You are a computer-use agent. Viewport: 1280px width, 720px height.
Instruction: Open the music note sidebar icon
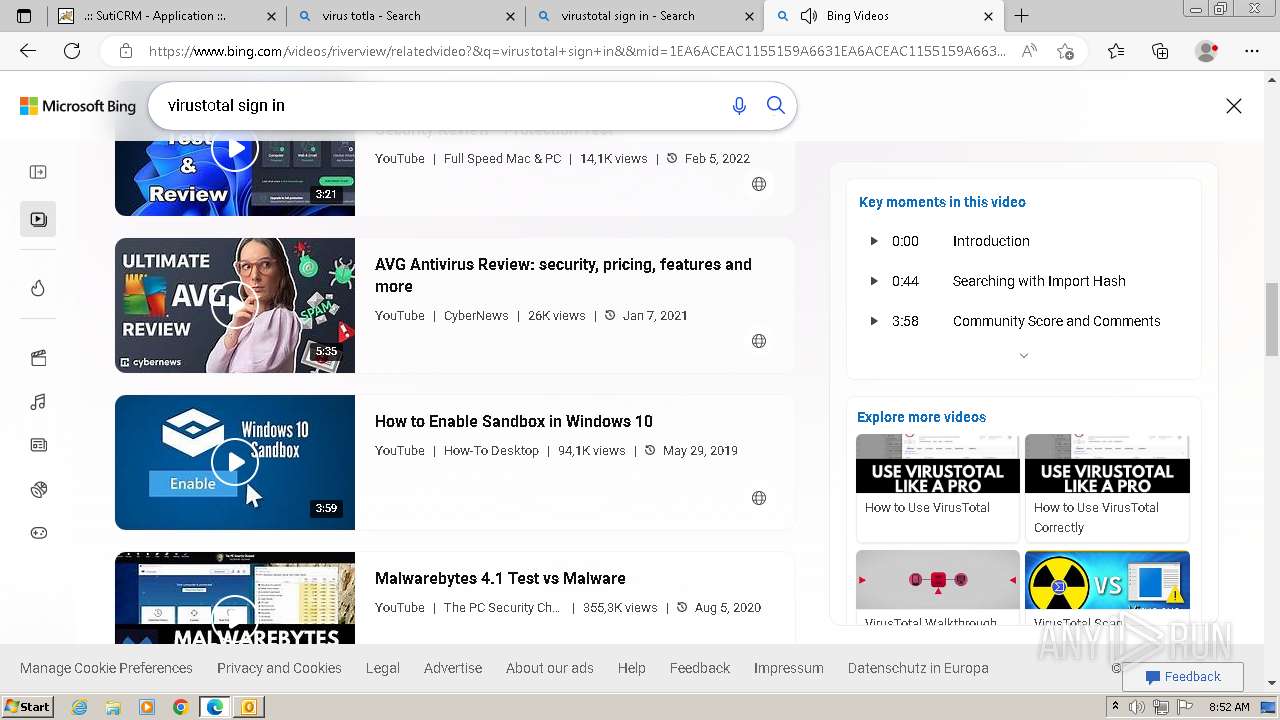click(38, 402)
